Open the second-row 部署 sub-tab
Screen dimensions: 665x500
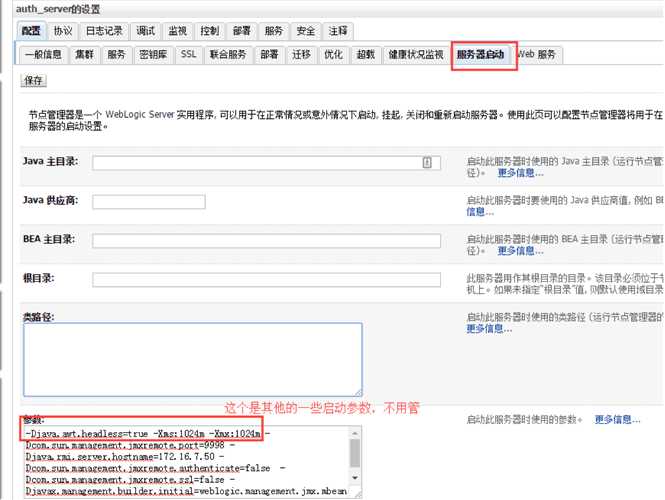[x=269, y=55]
